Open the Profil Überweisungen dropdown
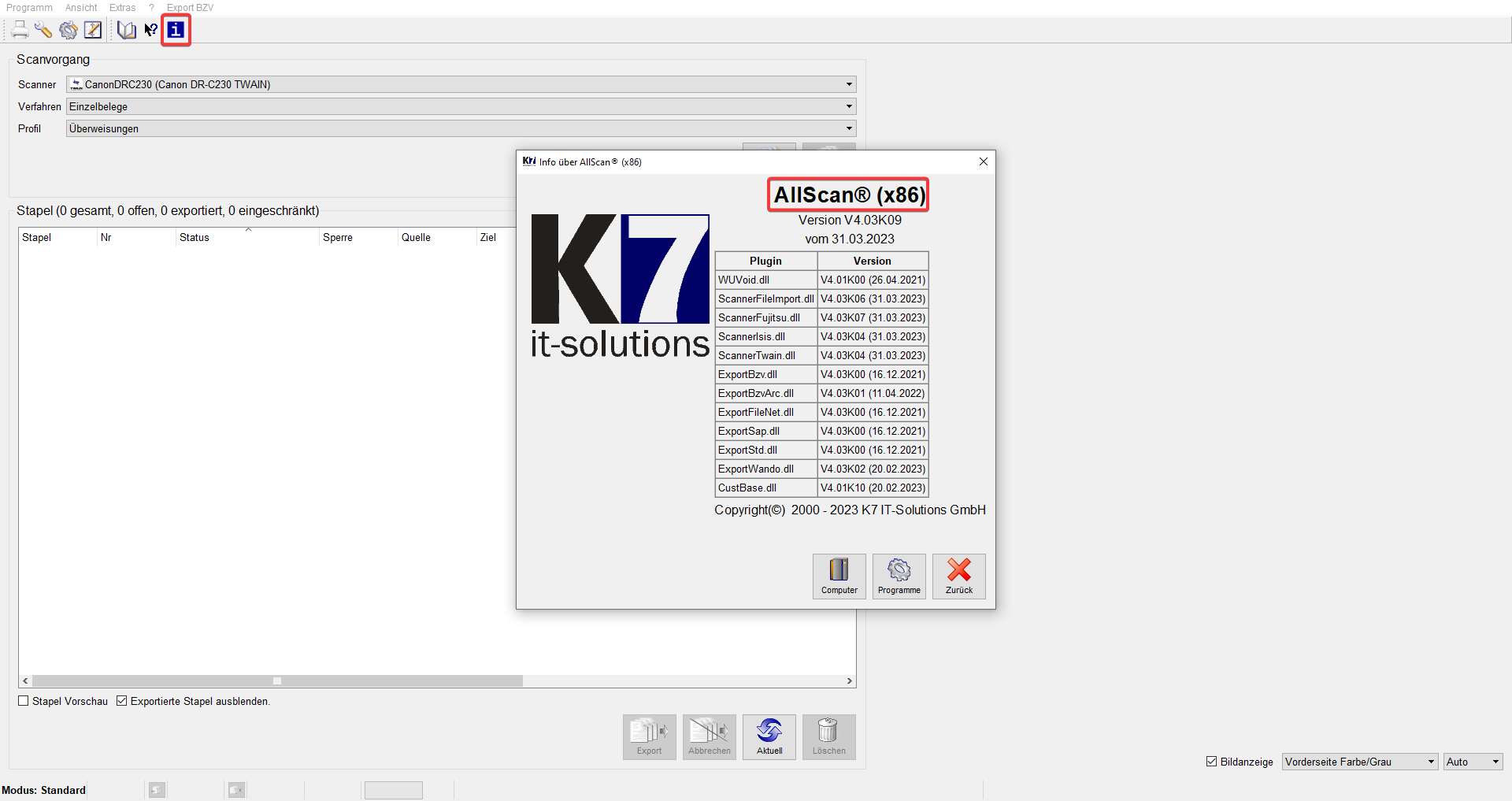 coord(461,128)
